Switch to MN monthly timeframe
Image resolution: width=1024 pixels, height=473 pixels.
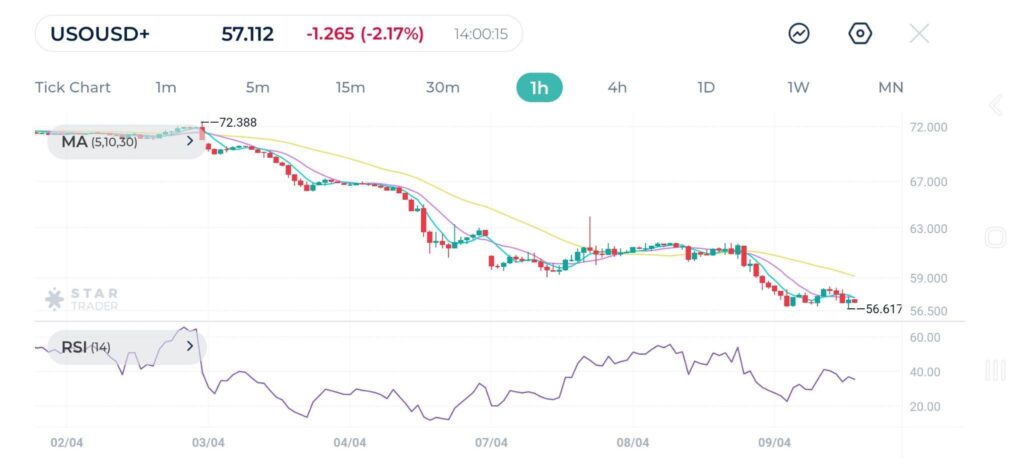(x=890, y=88)
